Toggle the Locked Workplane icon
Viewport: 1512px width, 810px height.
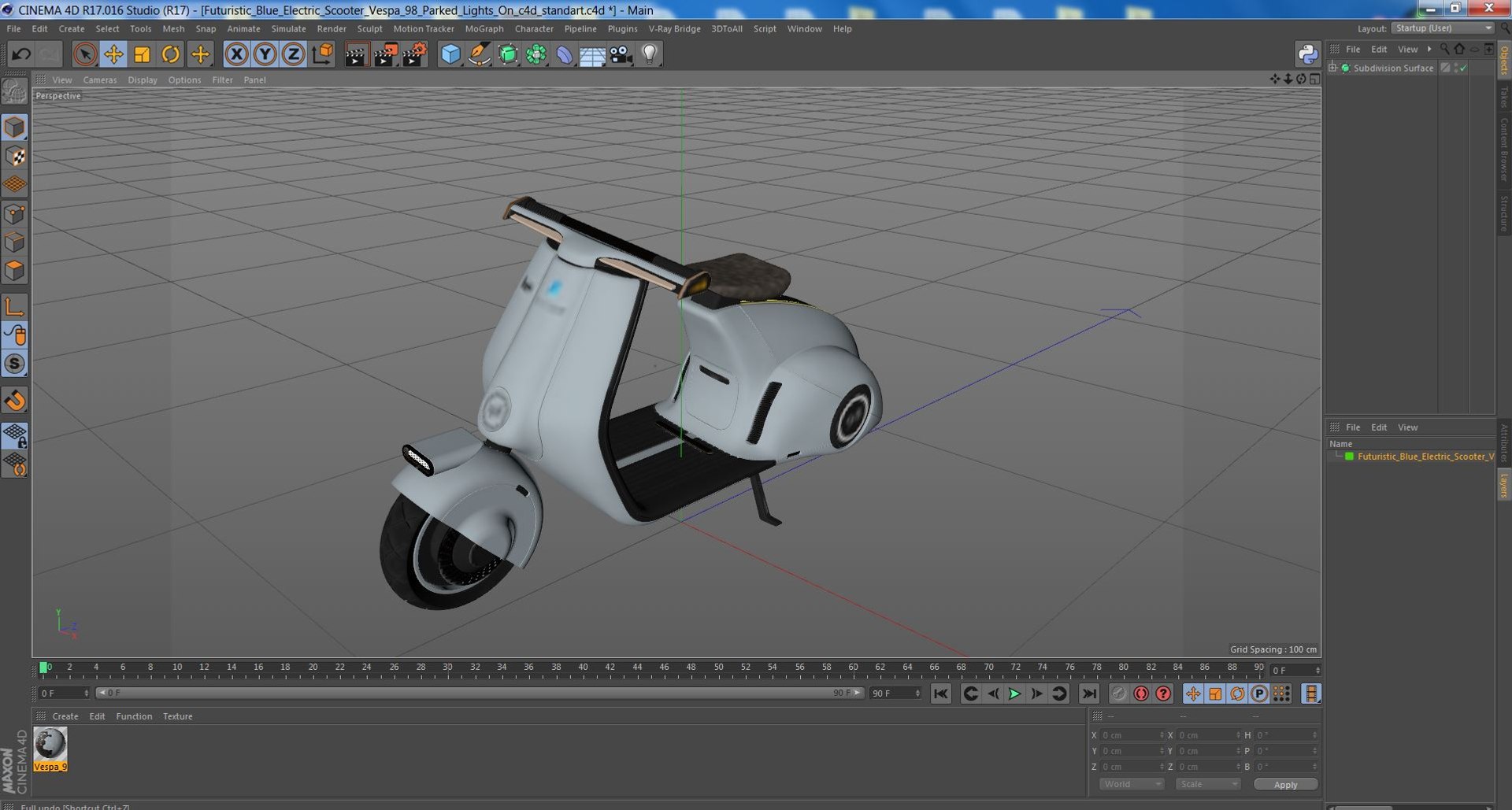coord(14,435)
